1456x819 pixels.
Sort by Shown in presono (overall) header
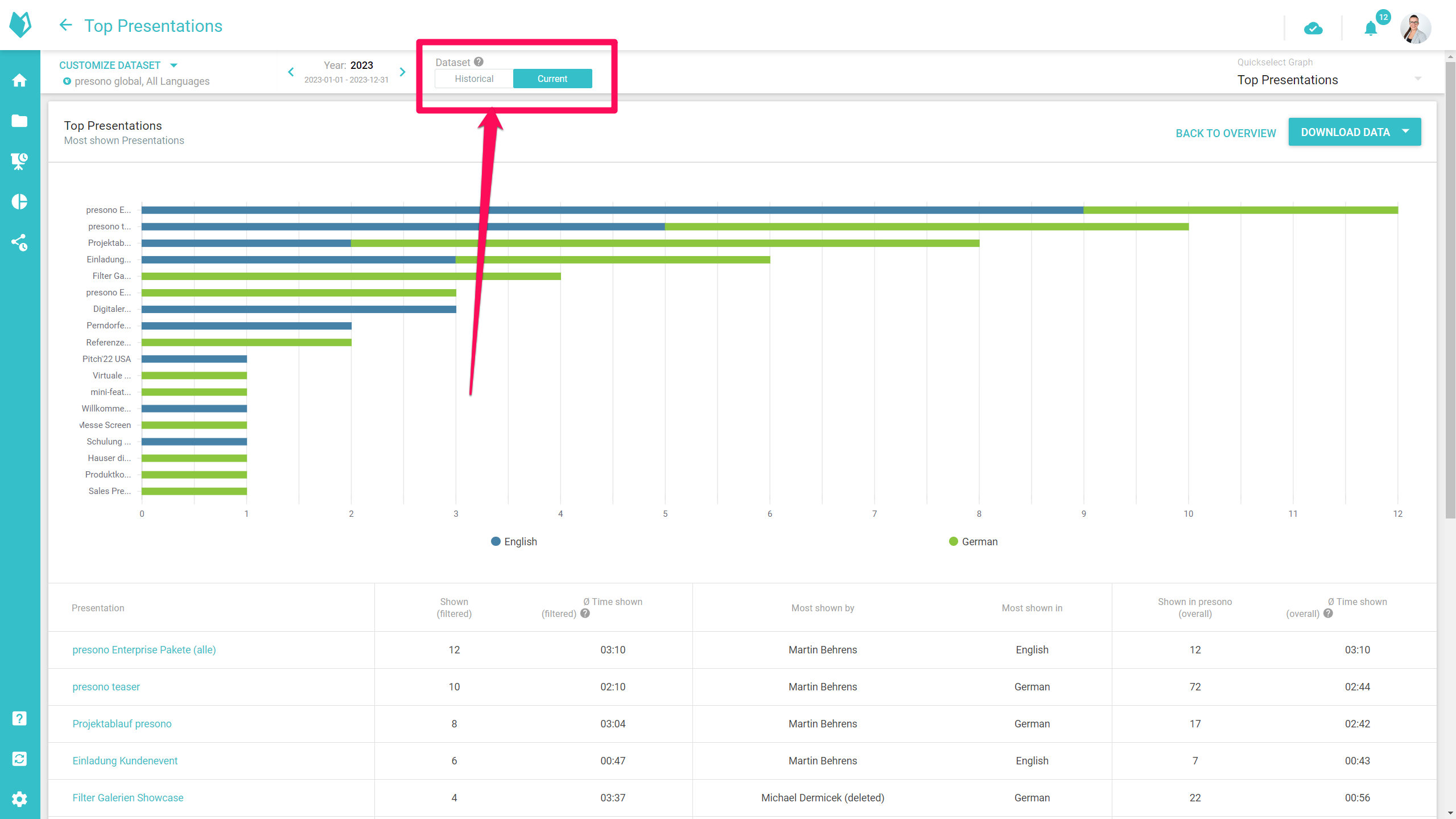(1195, 608)
